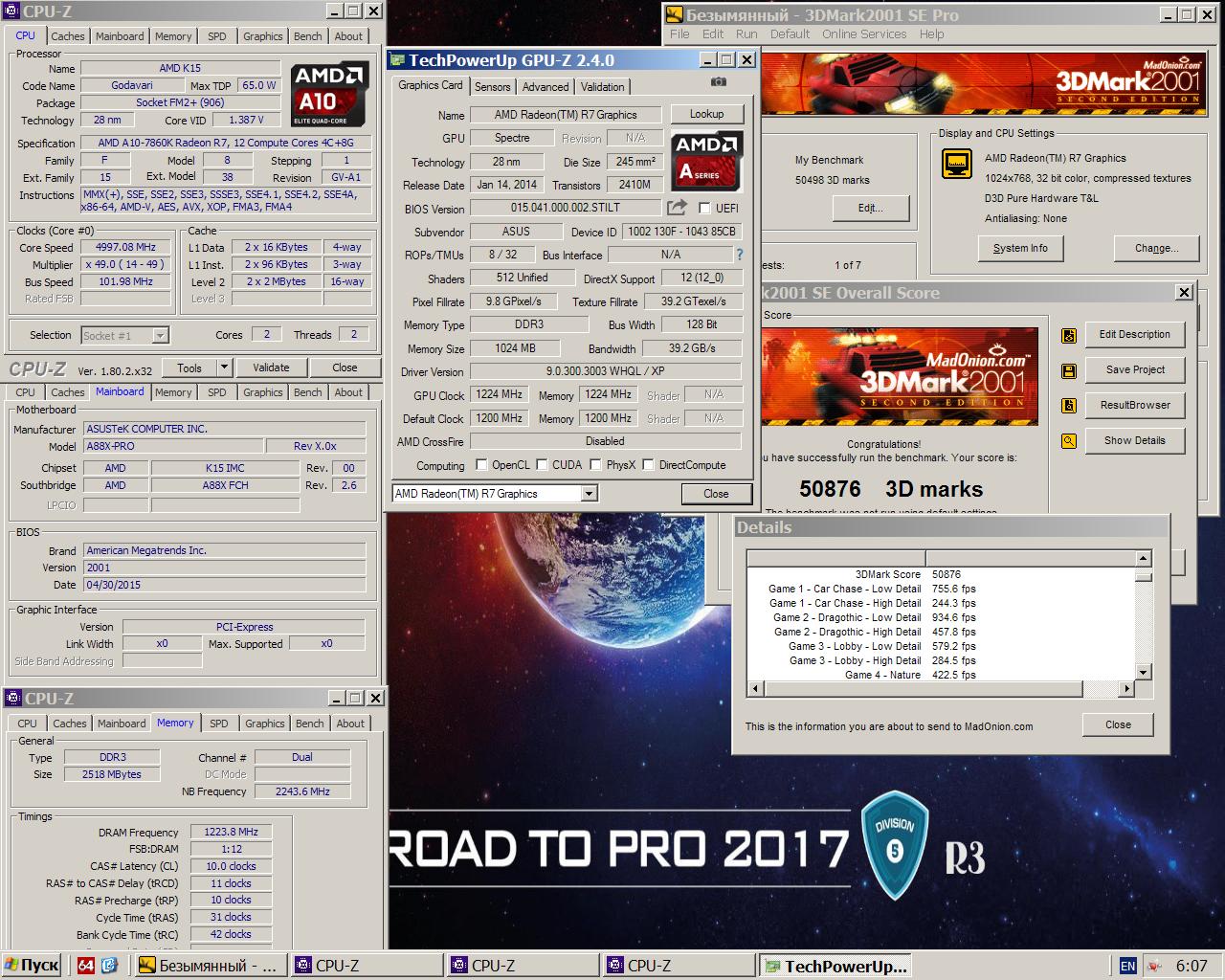Toggle the CUDA checkbox
The width and height of the screenshot is (1225, 980).
543,465
